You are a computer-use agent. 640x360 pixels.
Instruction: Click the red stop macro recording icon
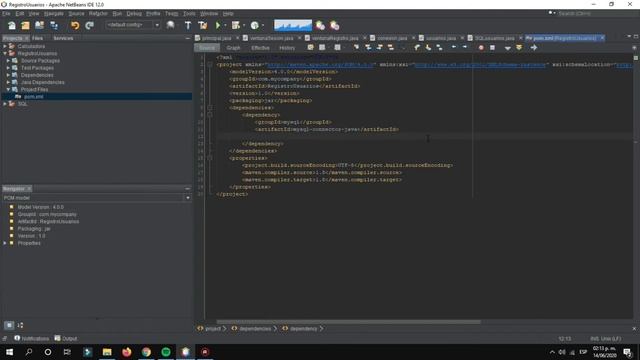481,48
